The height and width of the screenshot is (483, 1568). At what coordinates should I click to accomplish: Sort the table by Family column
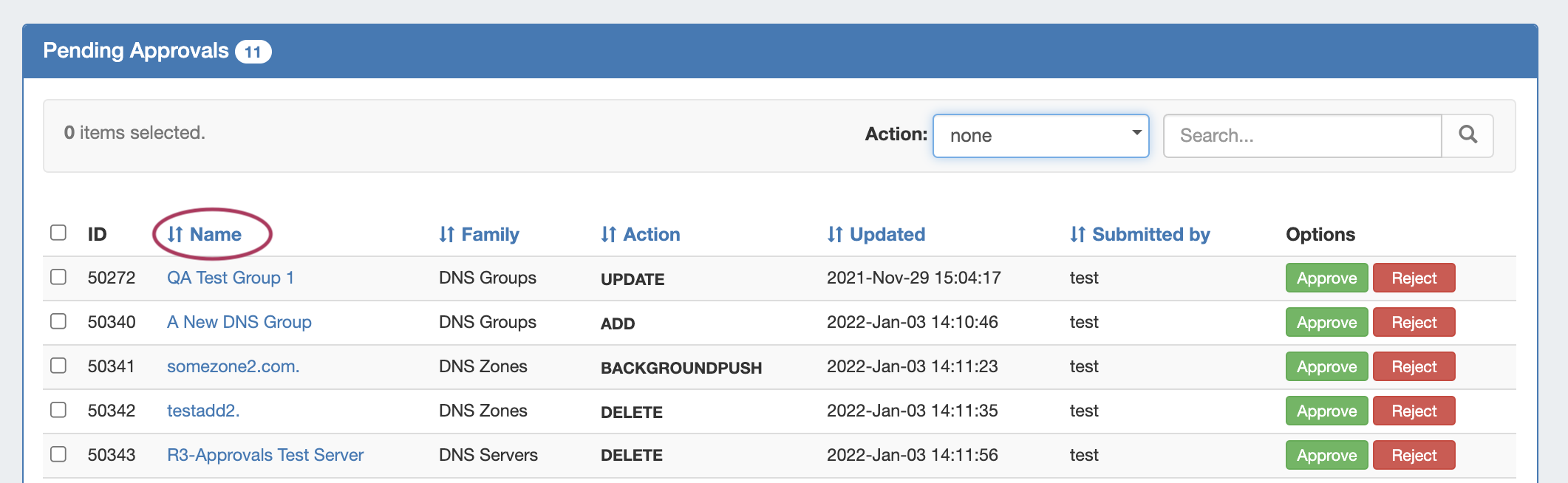[488, 234]
